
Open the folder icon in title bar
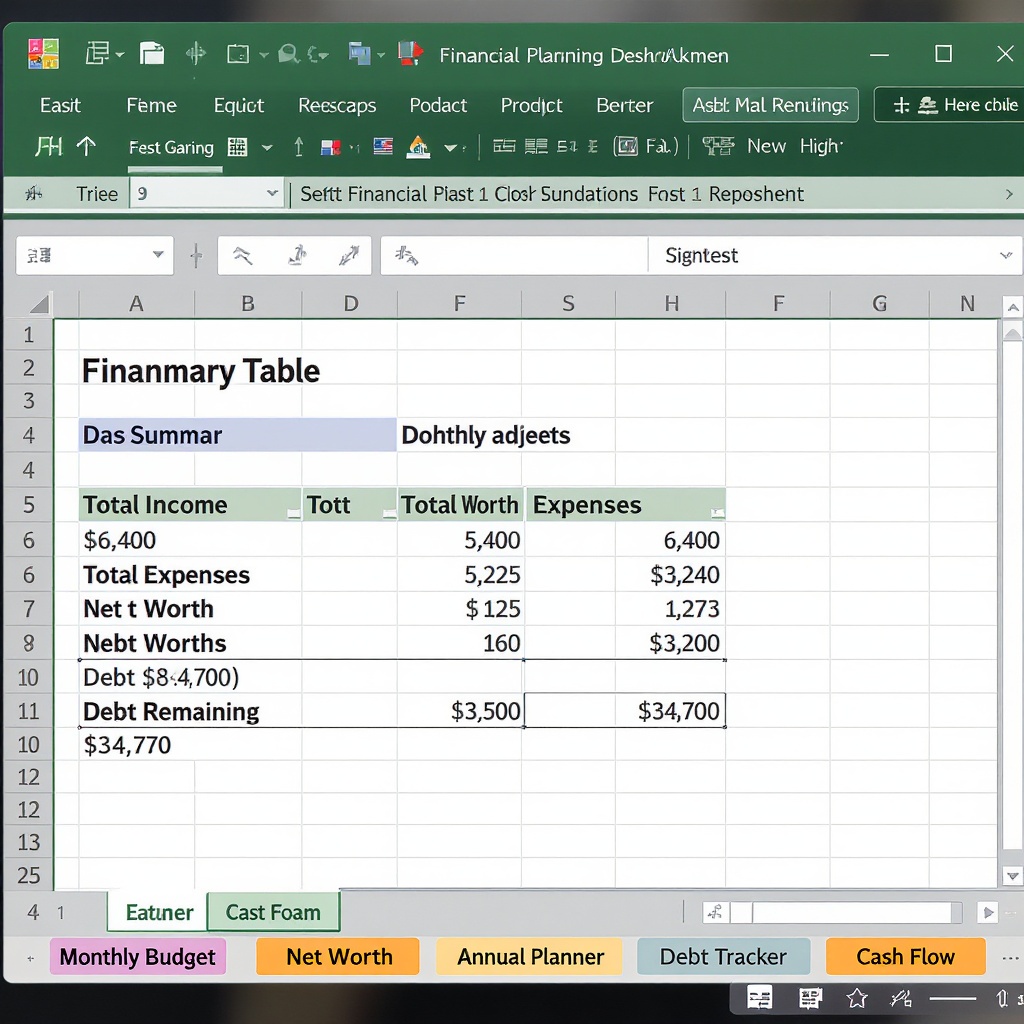pos(152,54)
